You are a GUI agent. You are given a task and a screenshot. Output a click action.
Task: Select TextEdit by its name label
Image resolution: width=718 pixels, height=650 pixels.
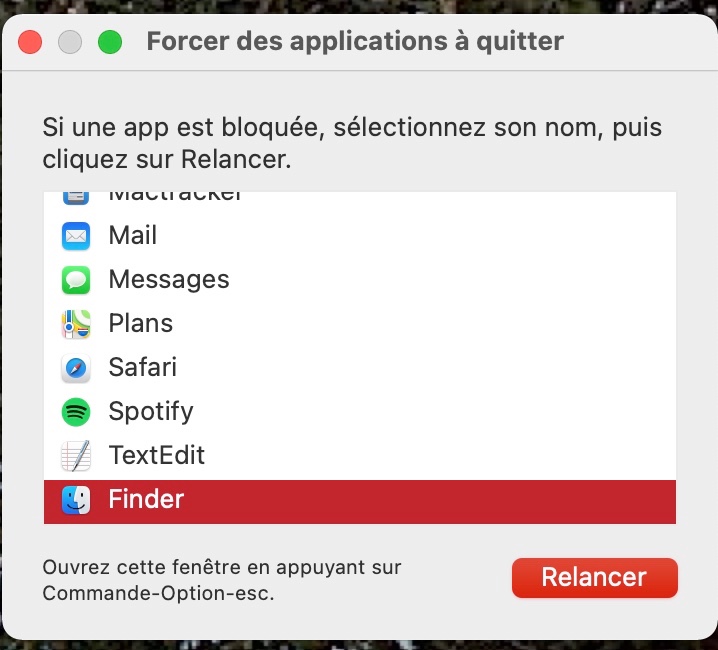[x=156, y=456]
